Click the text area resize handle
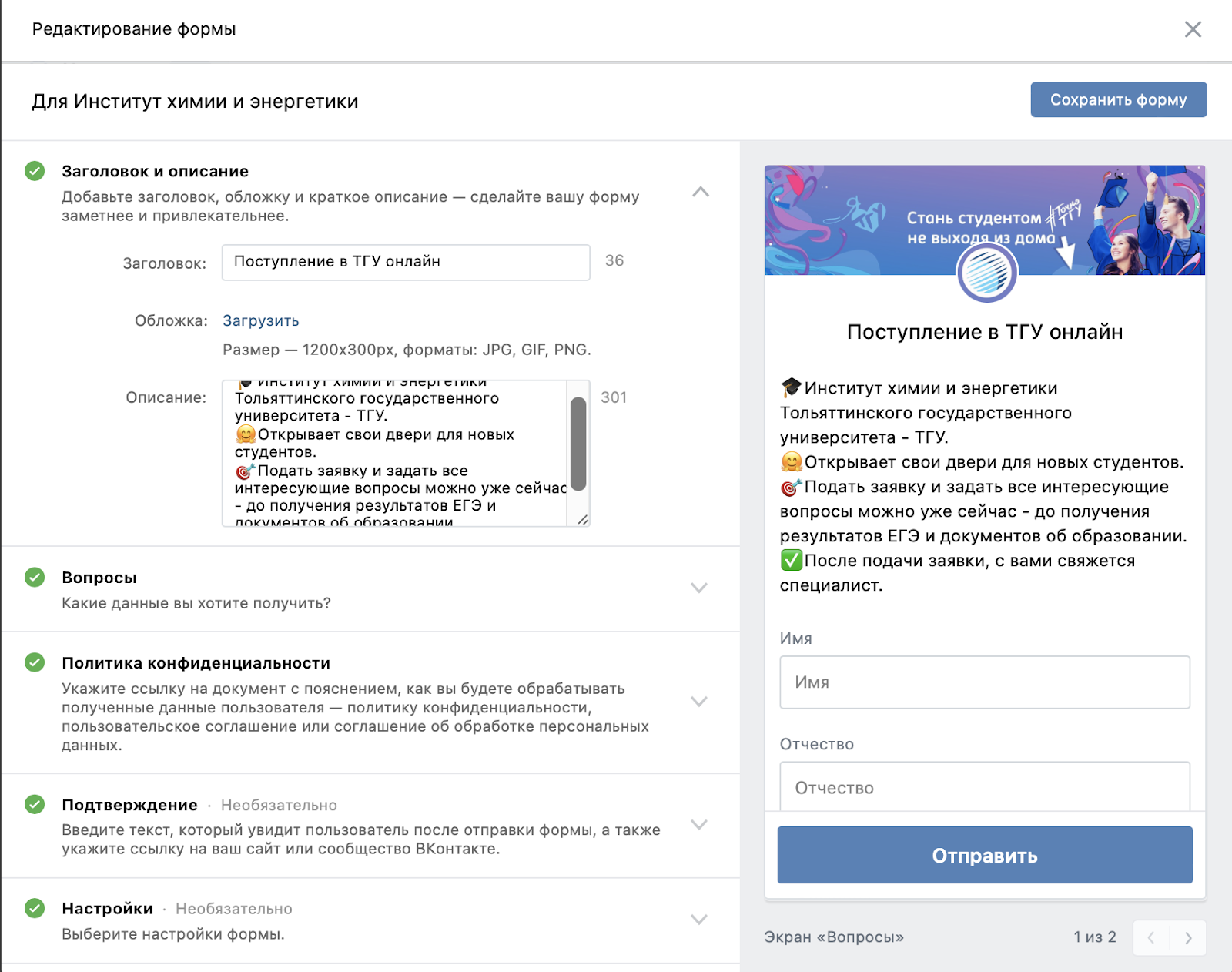Viewport: 1232px width, 972px height. [x=583, y=520]
